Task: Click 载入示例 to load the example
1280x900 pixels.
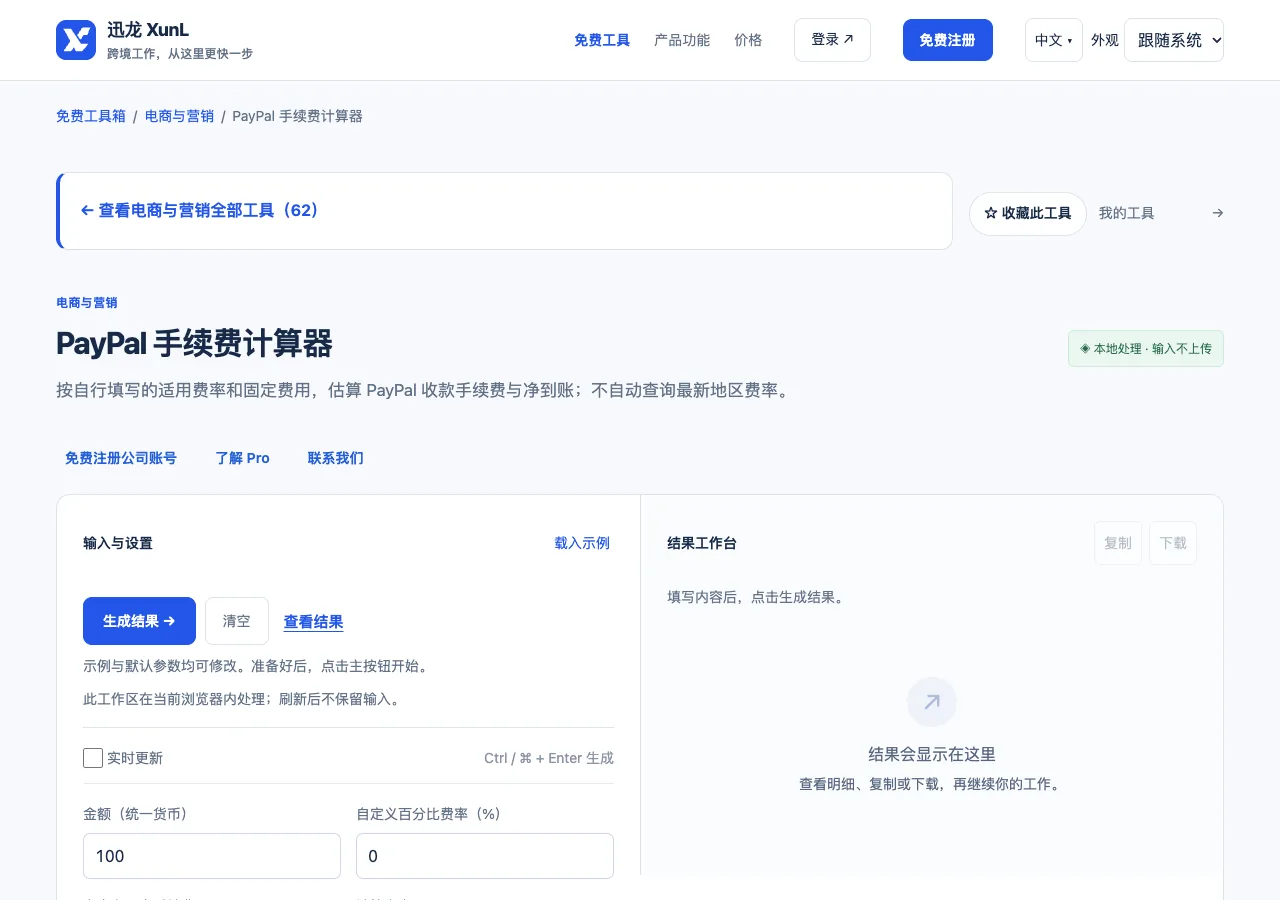Action: [582, 543]
